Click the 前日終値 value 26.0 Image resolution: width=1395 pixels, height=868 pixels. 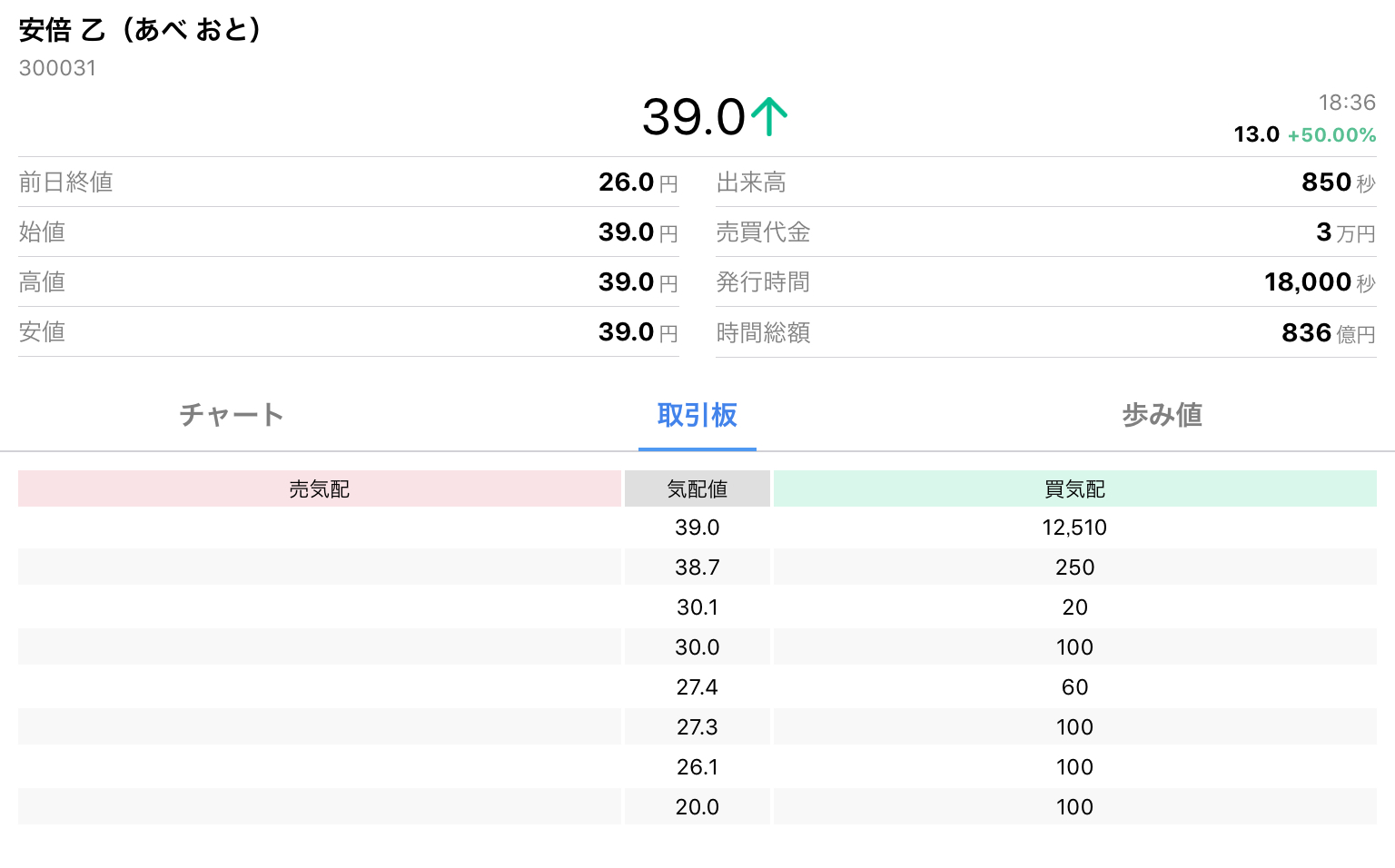(626, 182)
